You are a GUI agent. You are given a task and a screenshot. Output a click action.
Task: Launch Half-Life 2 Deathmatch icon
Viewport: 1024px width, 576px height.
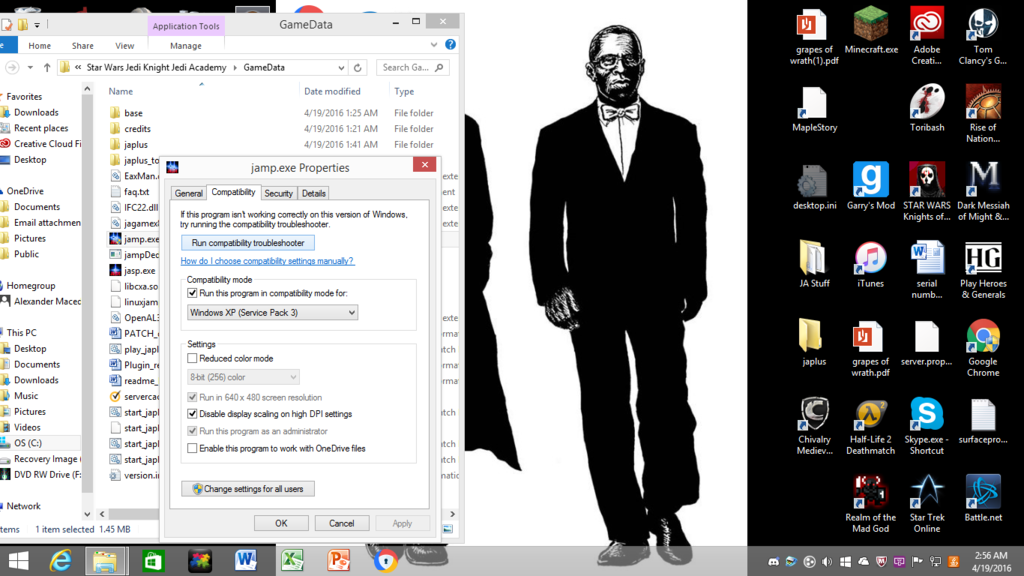coord(871,426)
